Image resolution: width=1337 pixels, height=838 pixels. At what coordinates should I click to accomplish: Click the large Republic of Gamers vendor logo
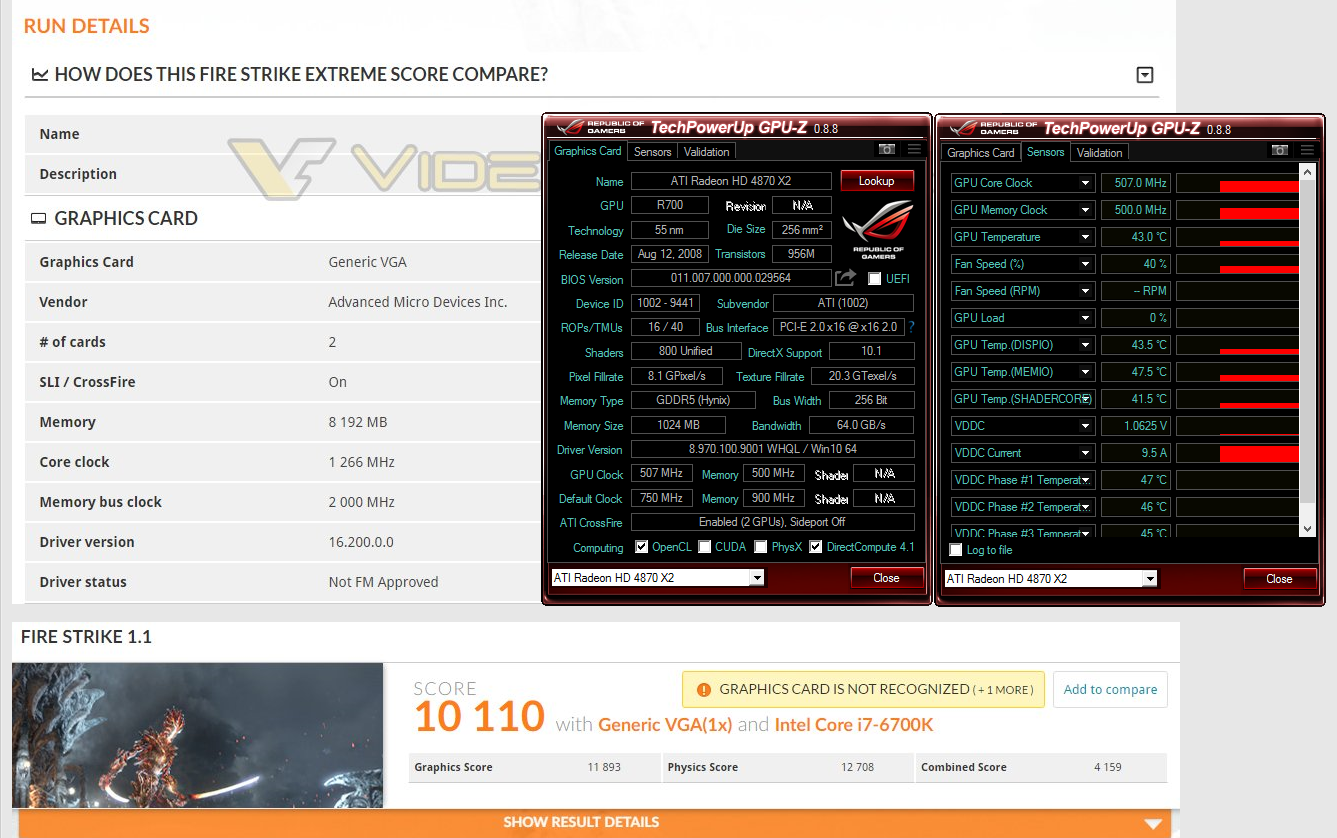coord(877,230)
